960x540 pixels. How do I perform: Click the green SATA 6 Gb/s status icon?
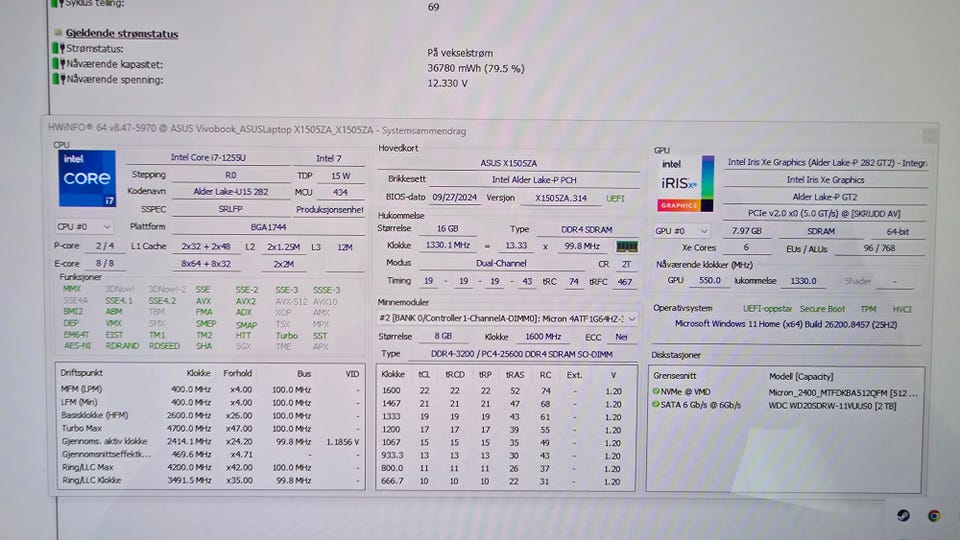pos(656,405)
